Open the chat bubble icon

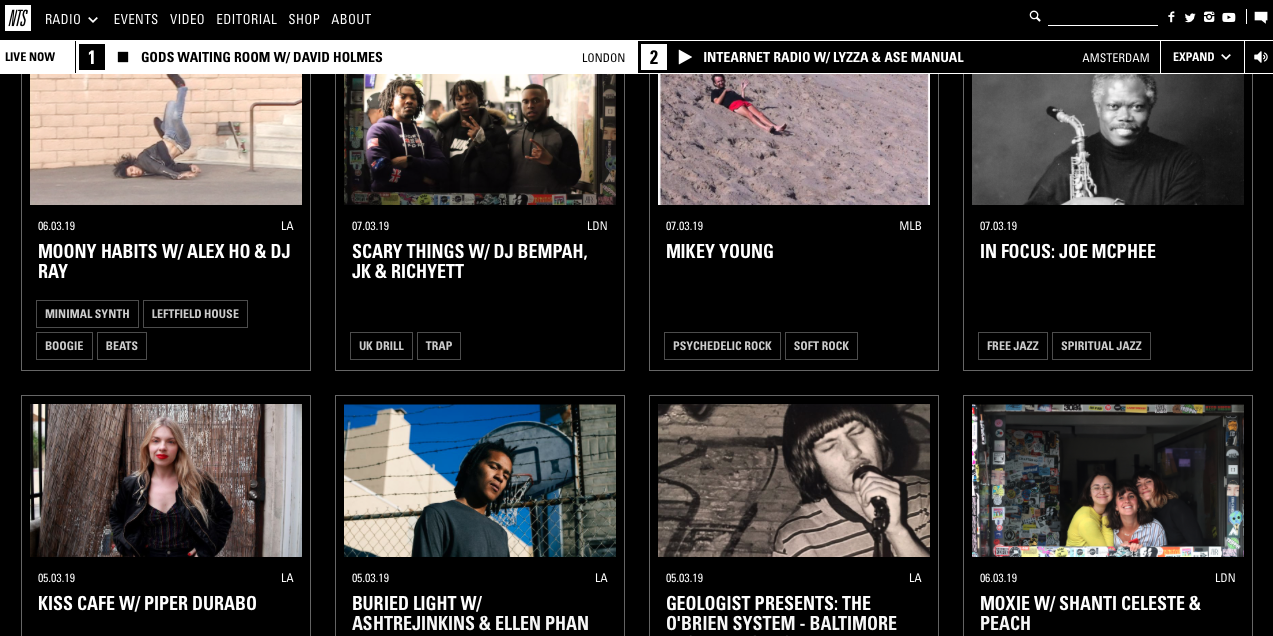(1260, 17)
